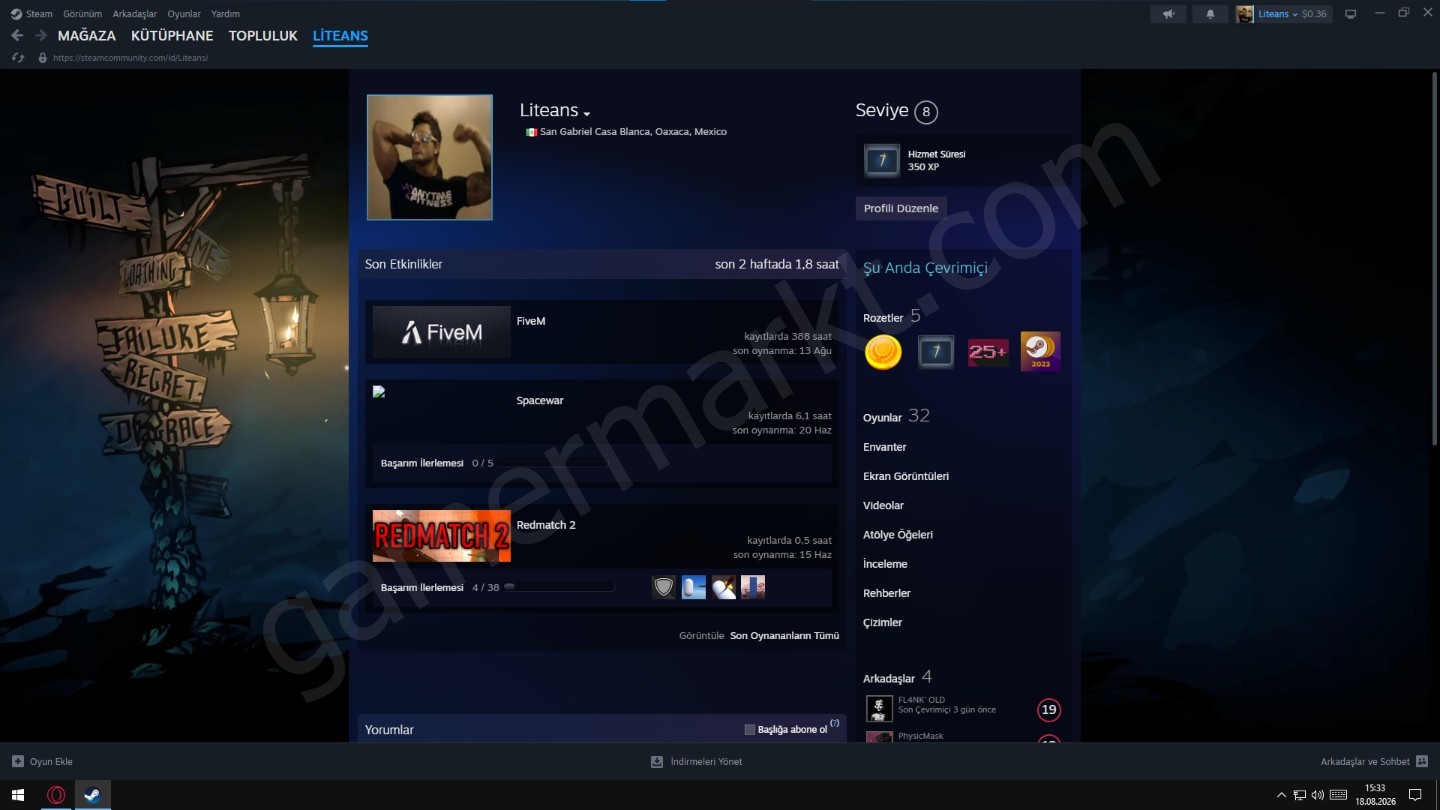Image resolution: width=1440 pixels, height=810 pixels.
Task: Click the Profili Düzenle button
Action: [901, 208]
